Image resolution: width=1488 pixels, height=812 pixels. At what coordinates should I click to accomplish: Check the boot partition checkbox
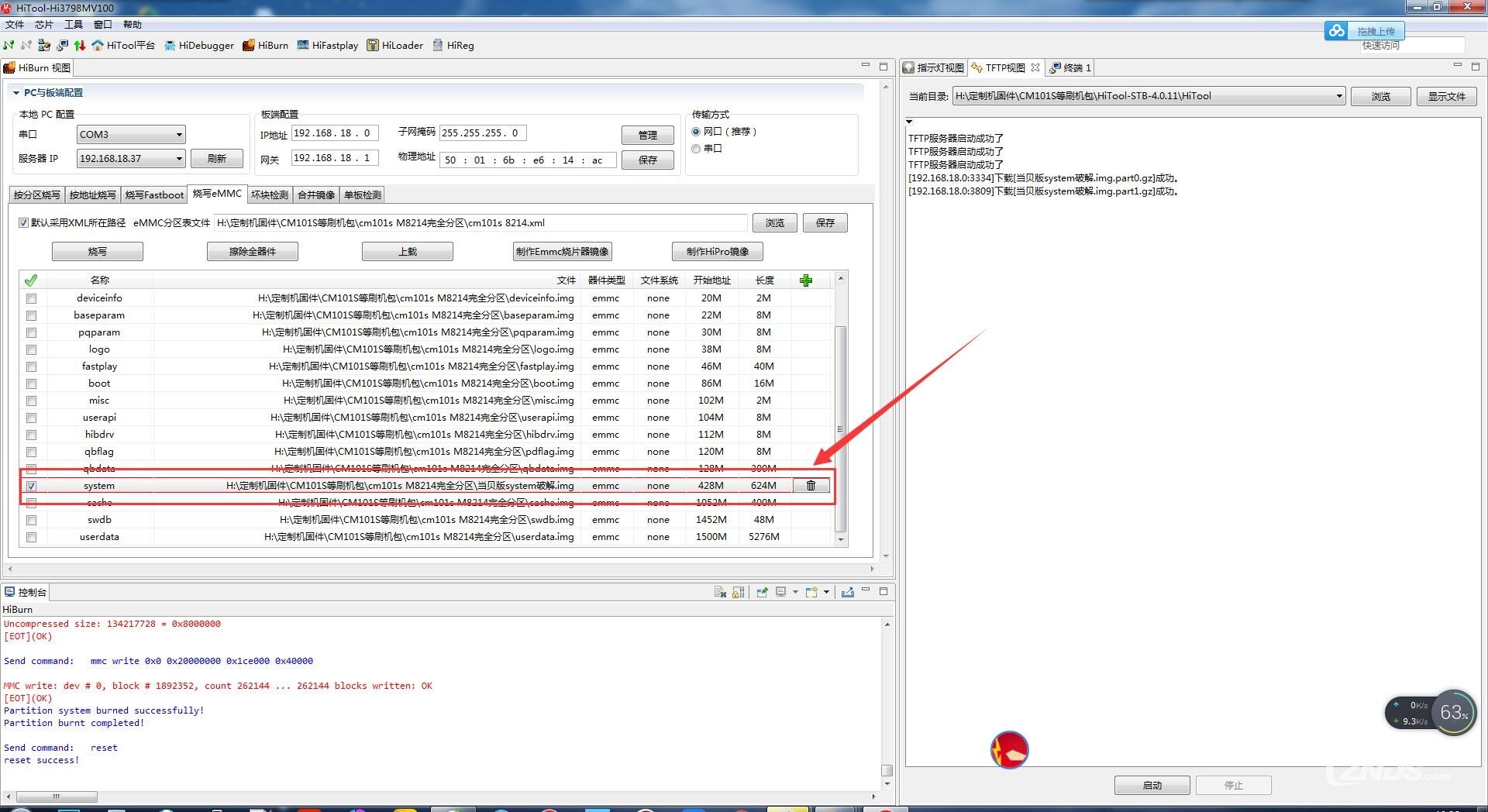[x=31, y=384]
